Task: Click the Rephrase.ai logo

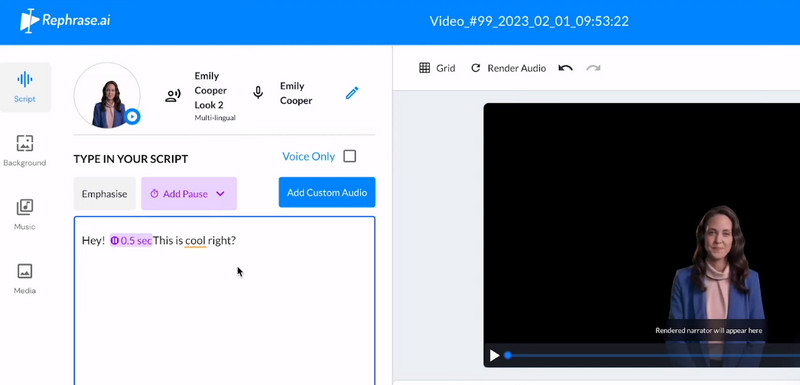Action: 65,21
